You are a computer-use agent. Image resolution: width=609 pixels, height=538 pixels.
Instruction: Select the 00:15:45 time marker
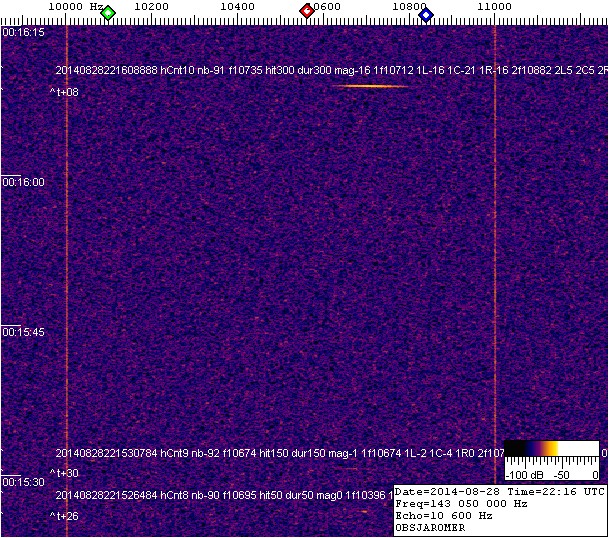coord(24,332)
